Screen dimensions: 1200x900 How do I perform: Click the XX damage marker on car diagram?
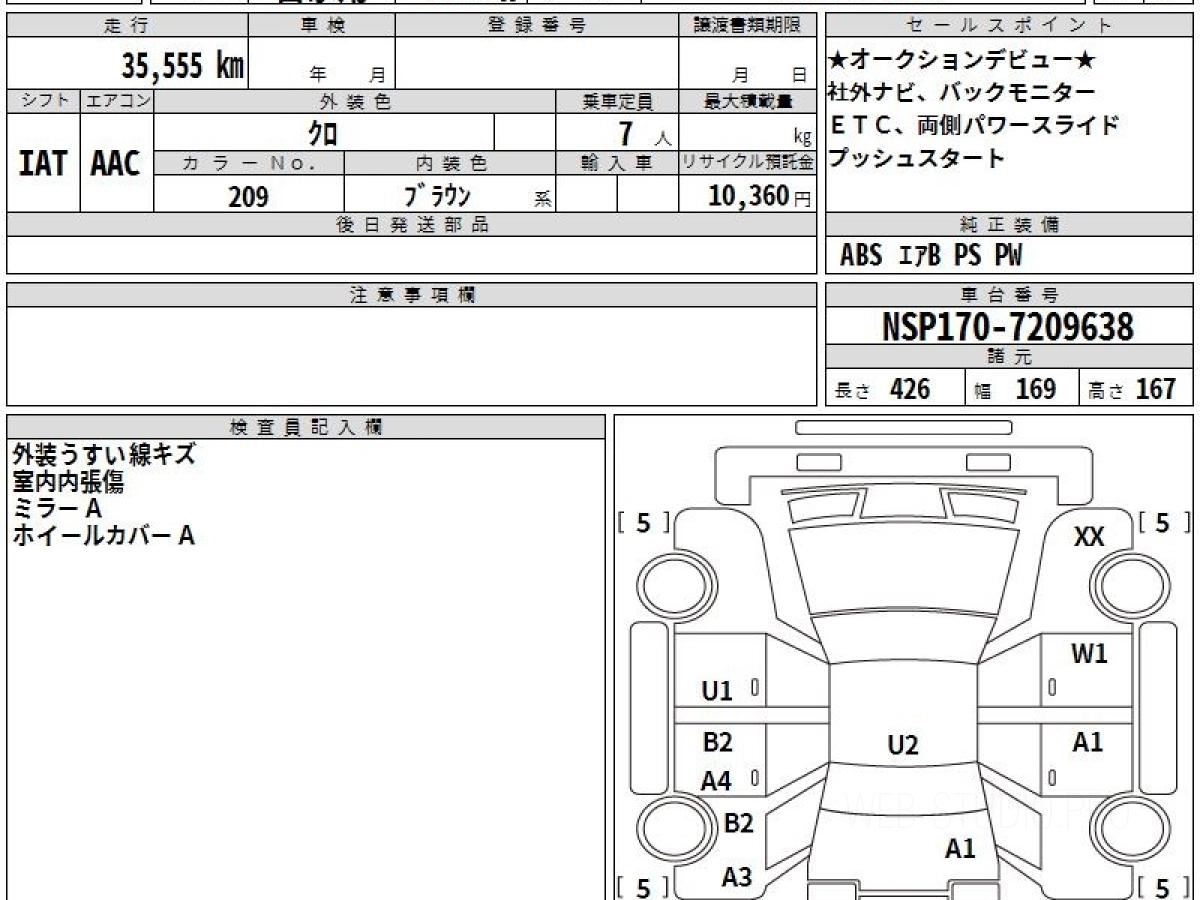pyautogui.click(x=1088, y=537)
